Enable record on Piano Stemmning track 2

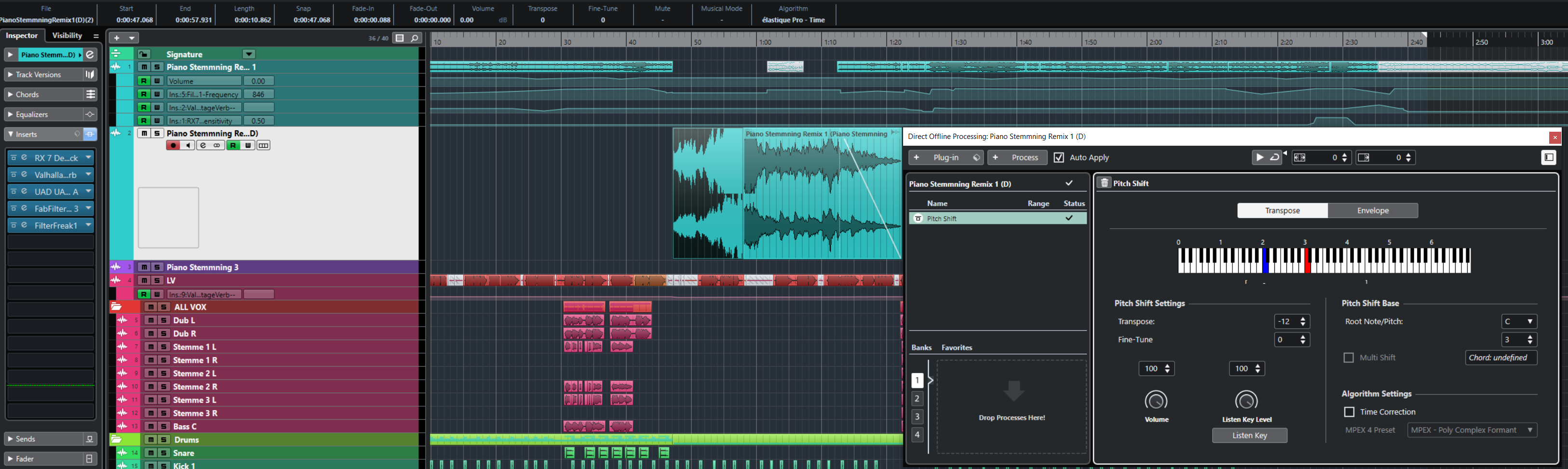[174, 146]
